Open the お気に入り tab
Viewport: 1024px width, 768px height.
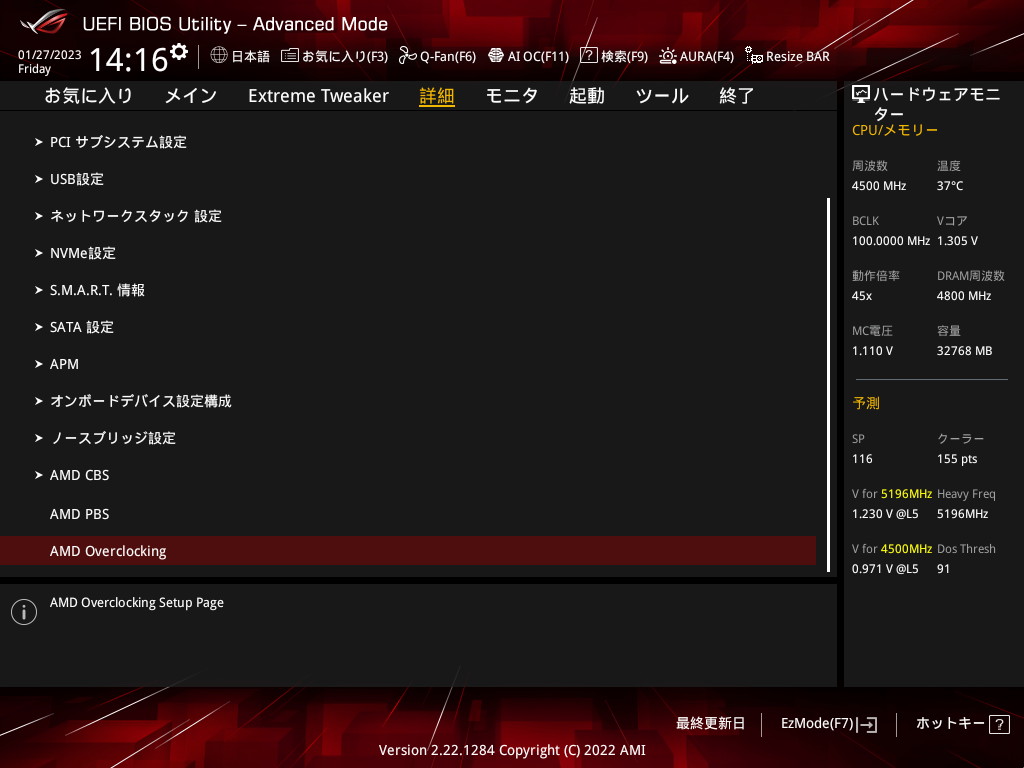[88, 96]
